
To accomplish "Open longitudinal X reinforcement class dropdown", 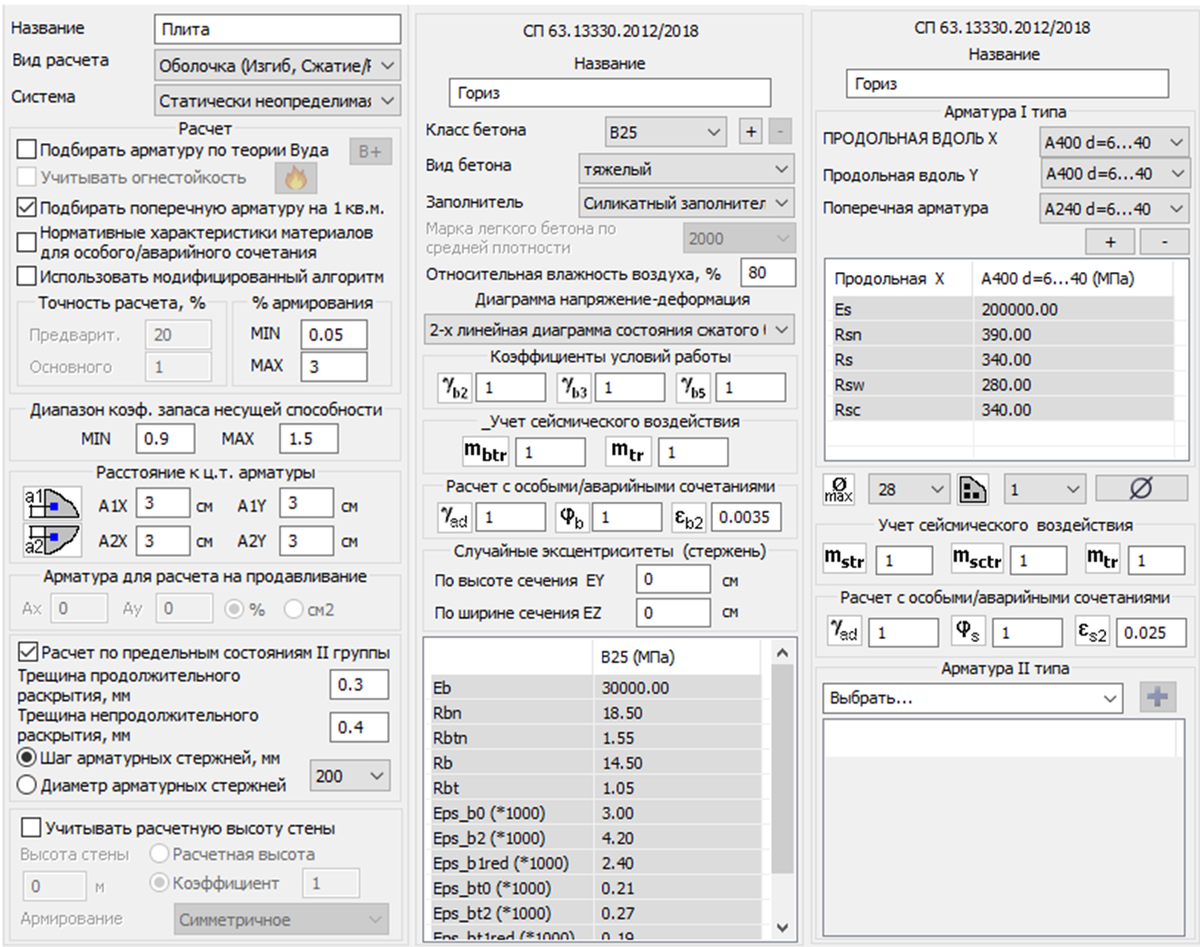I will [x=1114, y=142].
